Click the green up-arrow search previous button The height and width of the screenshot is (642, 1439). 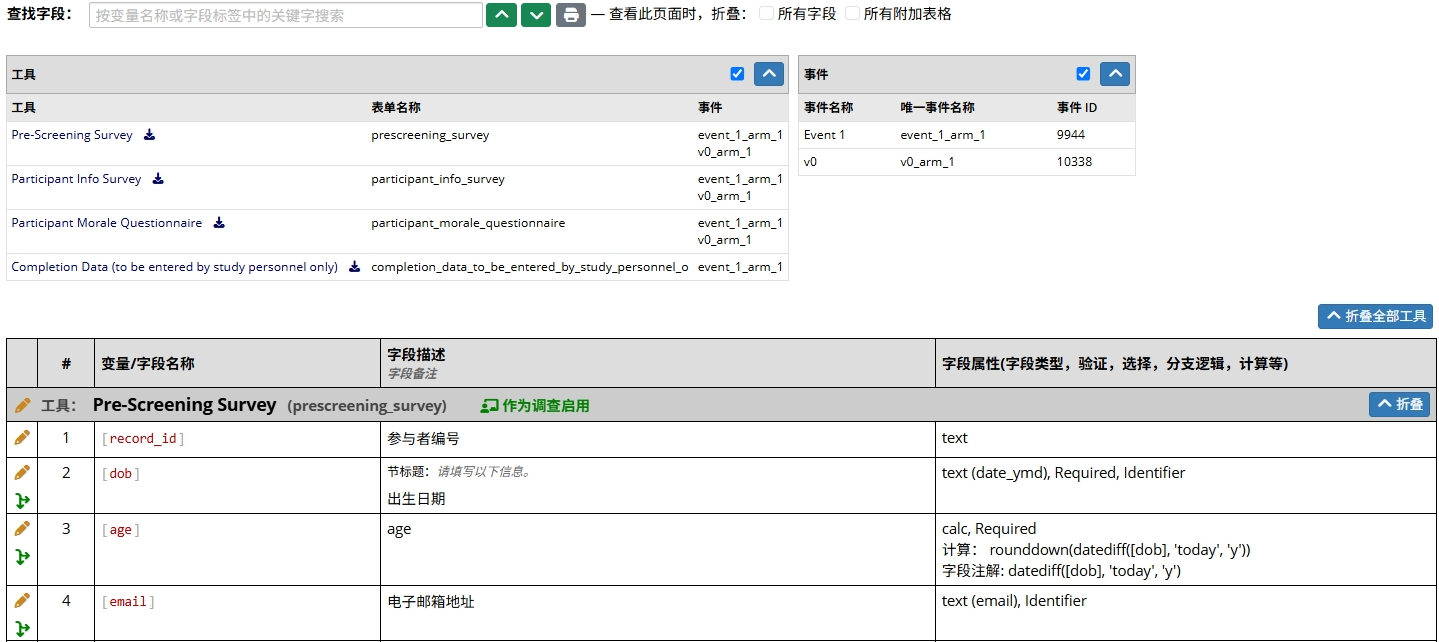501,15
